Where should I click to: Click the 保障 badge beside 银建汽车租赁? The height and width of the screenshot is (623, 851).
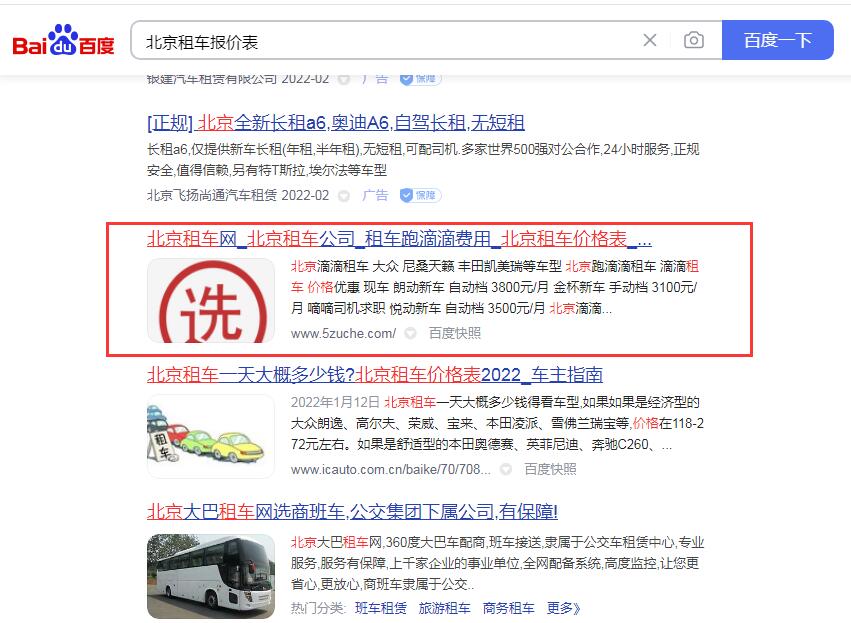[421, 79]
